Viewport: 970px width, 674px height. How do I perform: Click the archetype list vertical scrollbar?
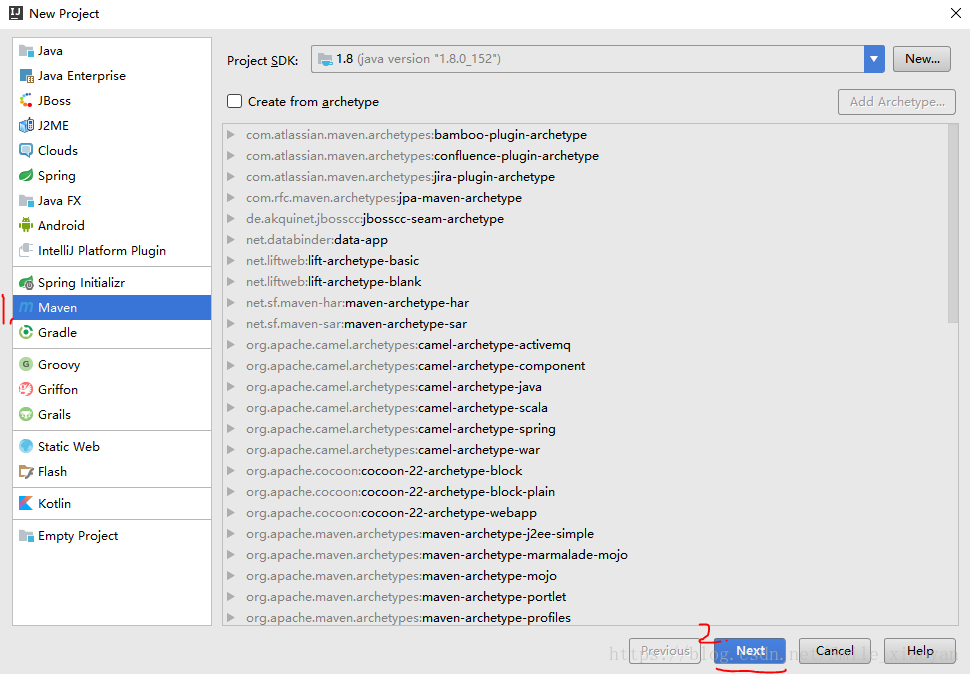953,223
